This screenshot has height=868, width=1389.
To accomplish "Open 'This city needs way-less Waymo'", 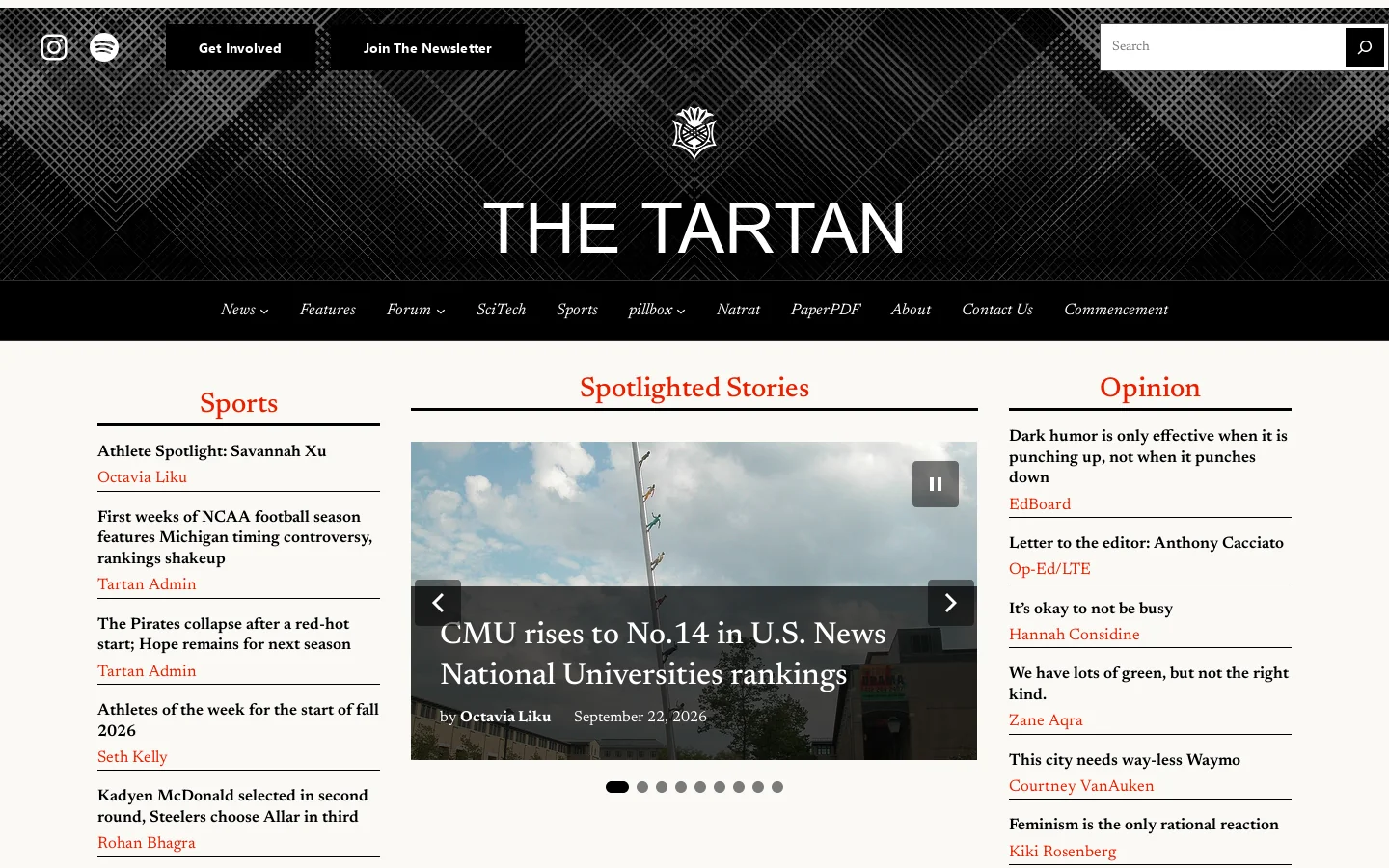I will pyautogui.click(x=1125, y=760).
